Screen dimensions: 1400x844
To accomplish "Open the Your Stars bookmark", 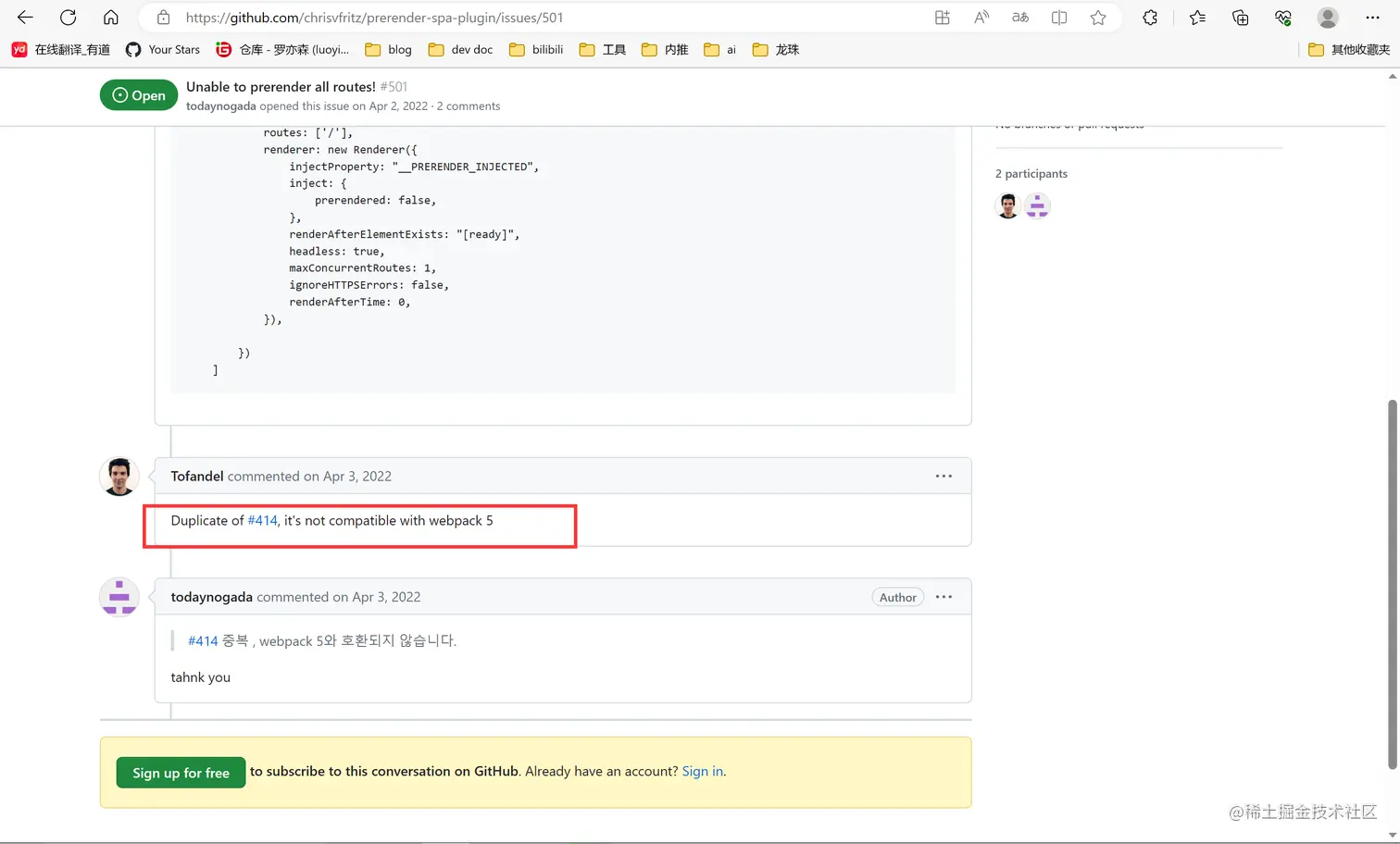I will pyautogui.click(x=163, y=50).
